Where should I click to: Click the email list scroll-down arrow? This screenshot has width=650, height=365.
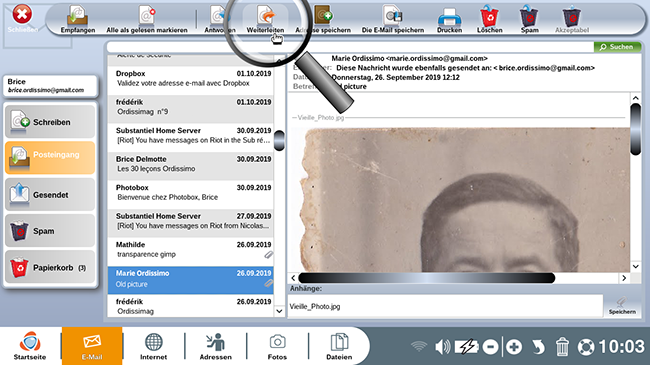pos(279,311)
